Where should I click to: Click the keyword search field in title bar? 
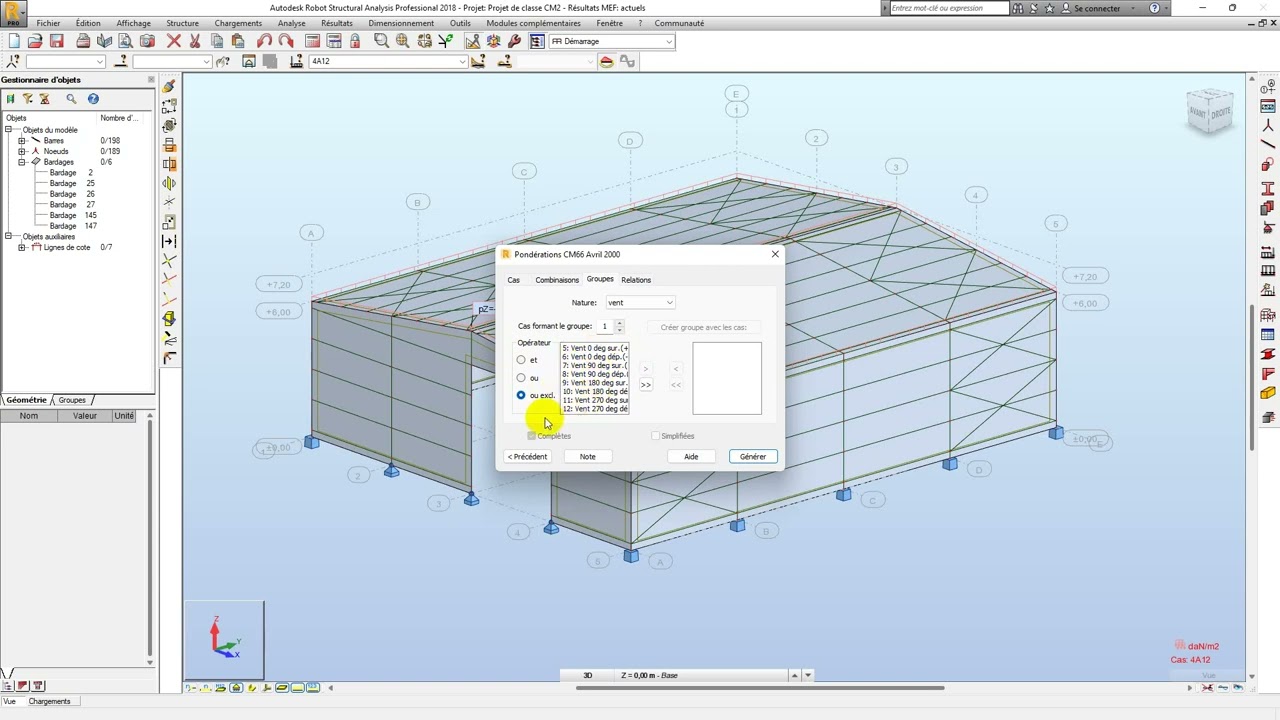947,8
